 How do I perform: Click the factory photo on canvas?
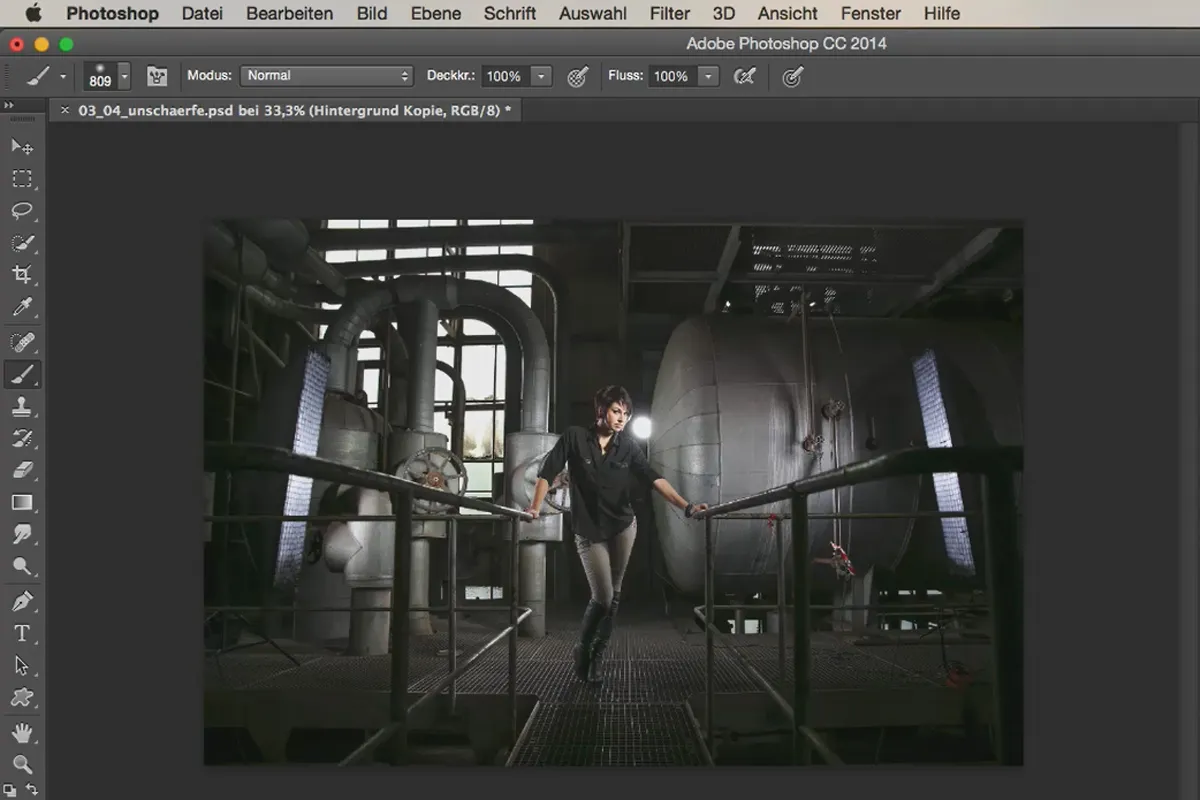[613, 493]
